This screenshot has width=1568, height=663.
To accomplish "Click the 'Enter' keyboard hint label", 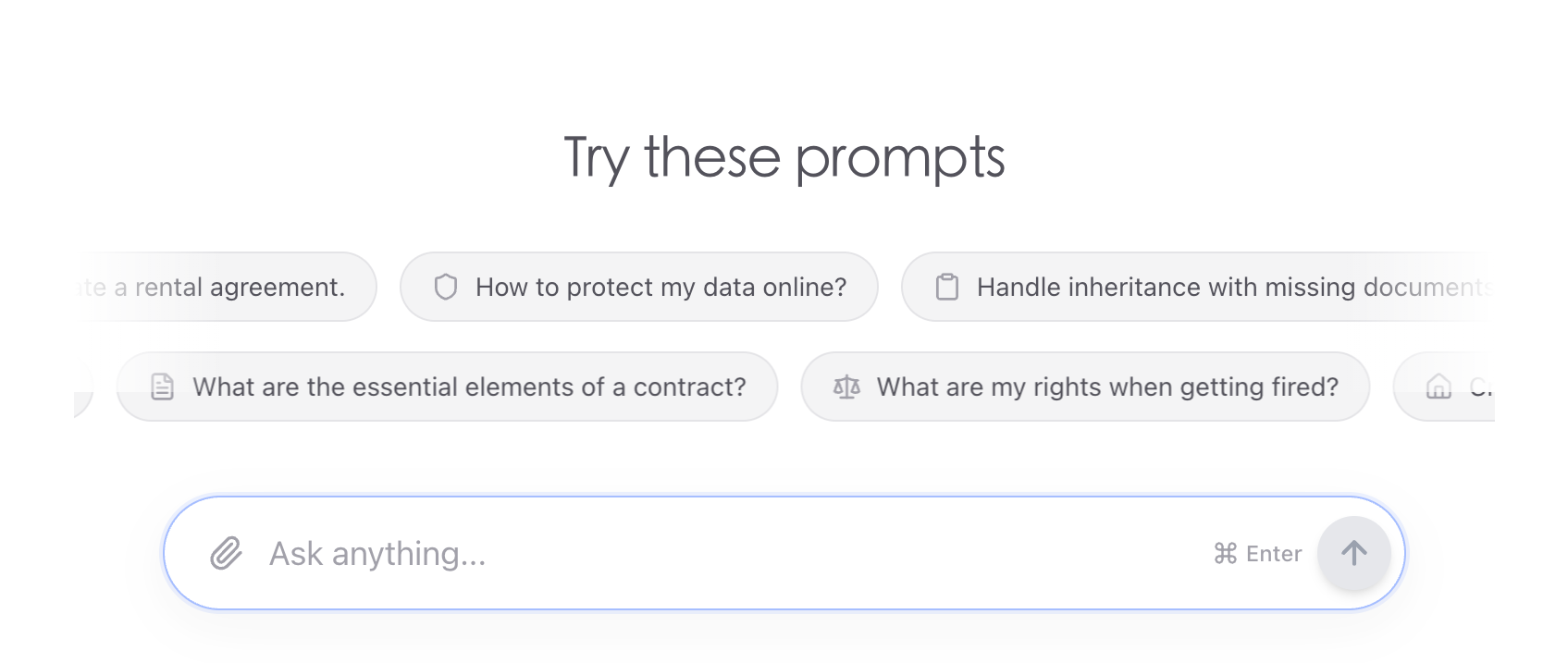I will pyautogui.click(x=1274, y=553).
